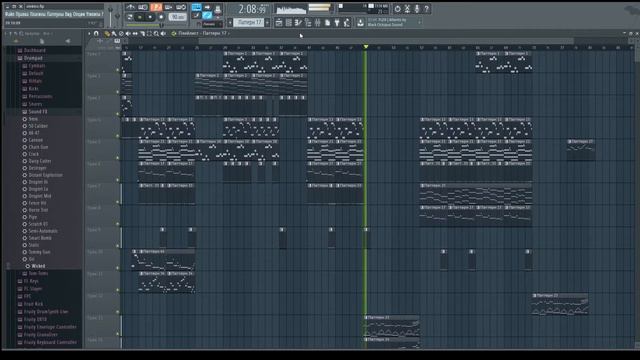Click the 2:08 time display

pyautogui.click(x=252, y=9)
